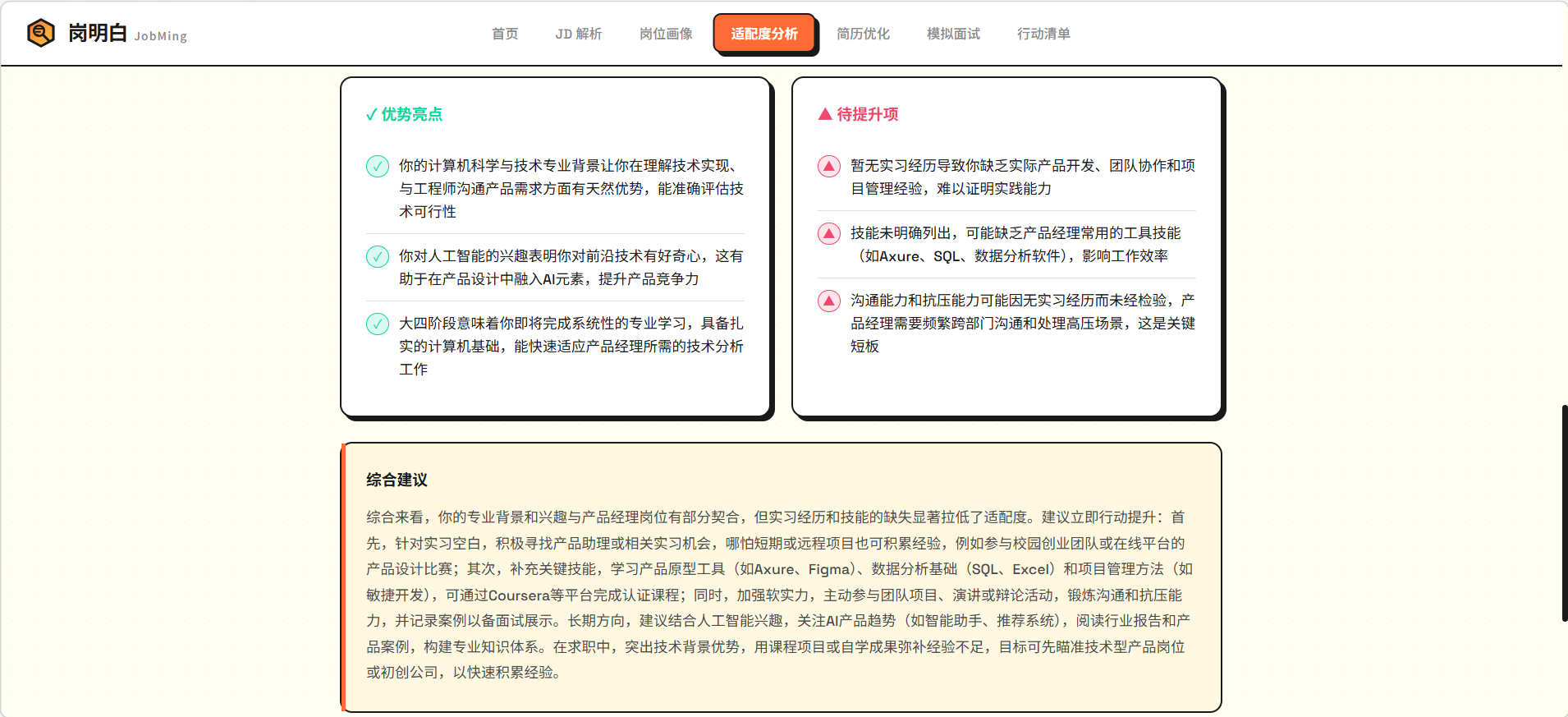Click warning icon beside 暂无实习经历 item
The image size is (1568, 717).
(829, 167)
